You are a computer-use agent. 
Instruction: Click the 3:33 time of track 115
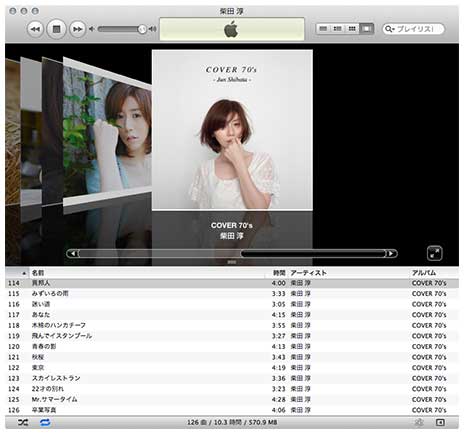[x=279, y=294]
